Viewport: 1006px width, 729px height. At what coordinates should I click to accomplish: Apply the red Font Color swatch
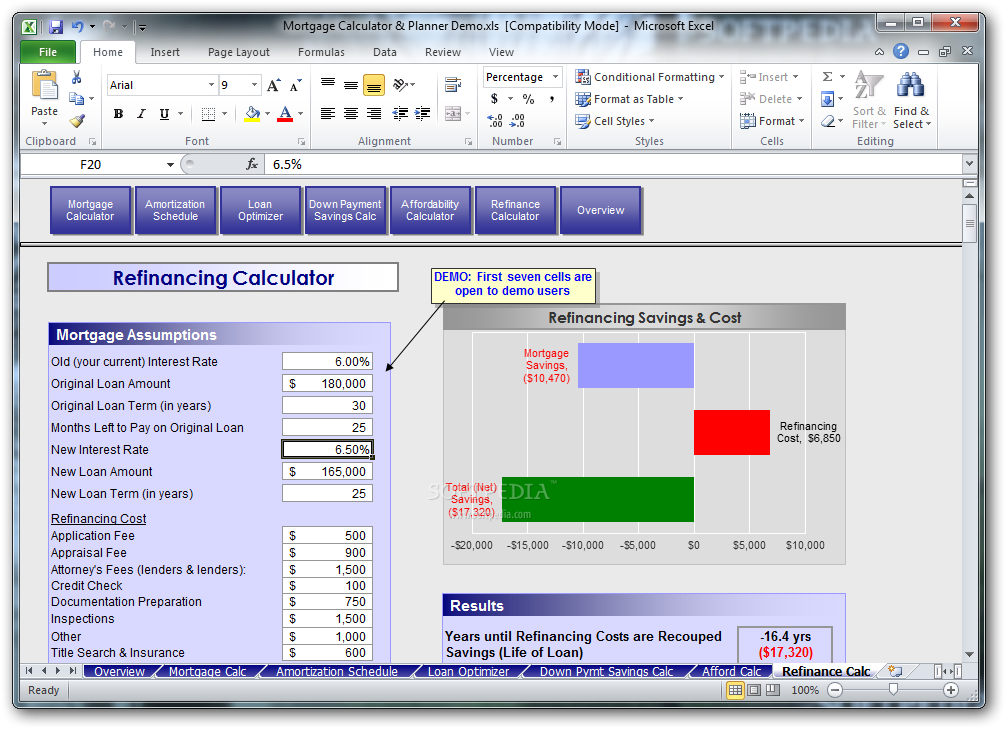pyautogui.click(x=285, y=114)
